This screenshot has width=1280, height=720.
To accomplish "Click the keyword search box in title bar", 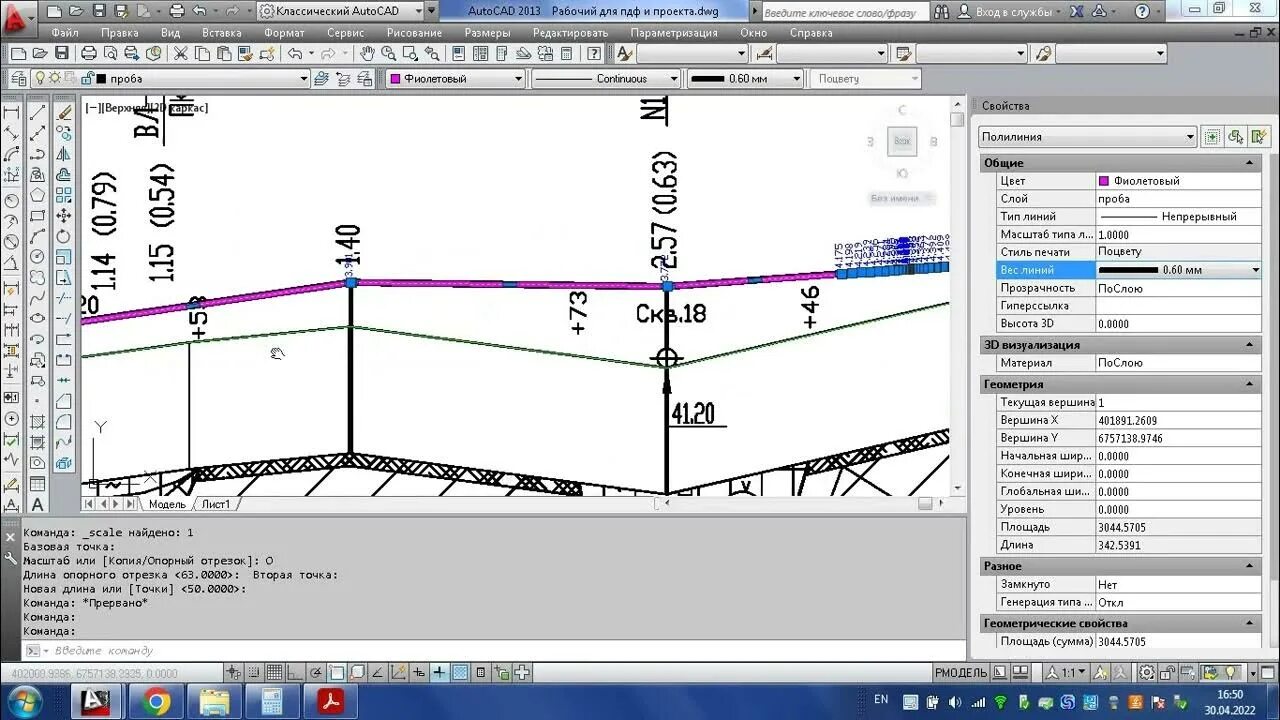I will point(844,12).
